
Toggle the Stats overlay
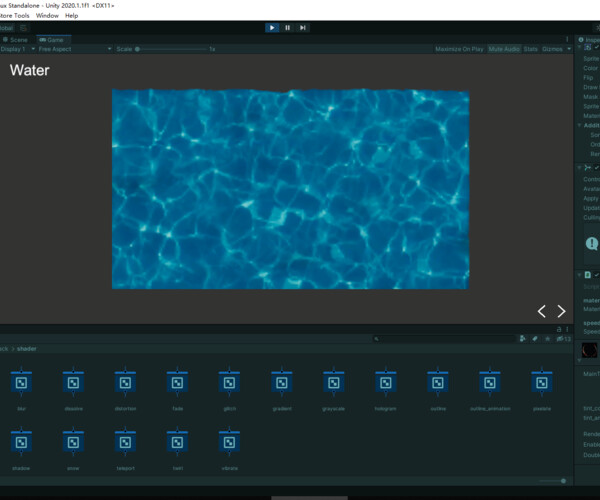[530, 49]
